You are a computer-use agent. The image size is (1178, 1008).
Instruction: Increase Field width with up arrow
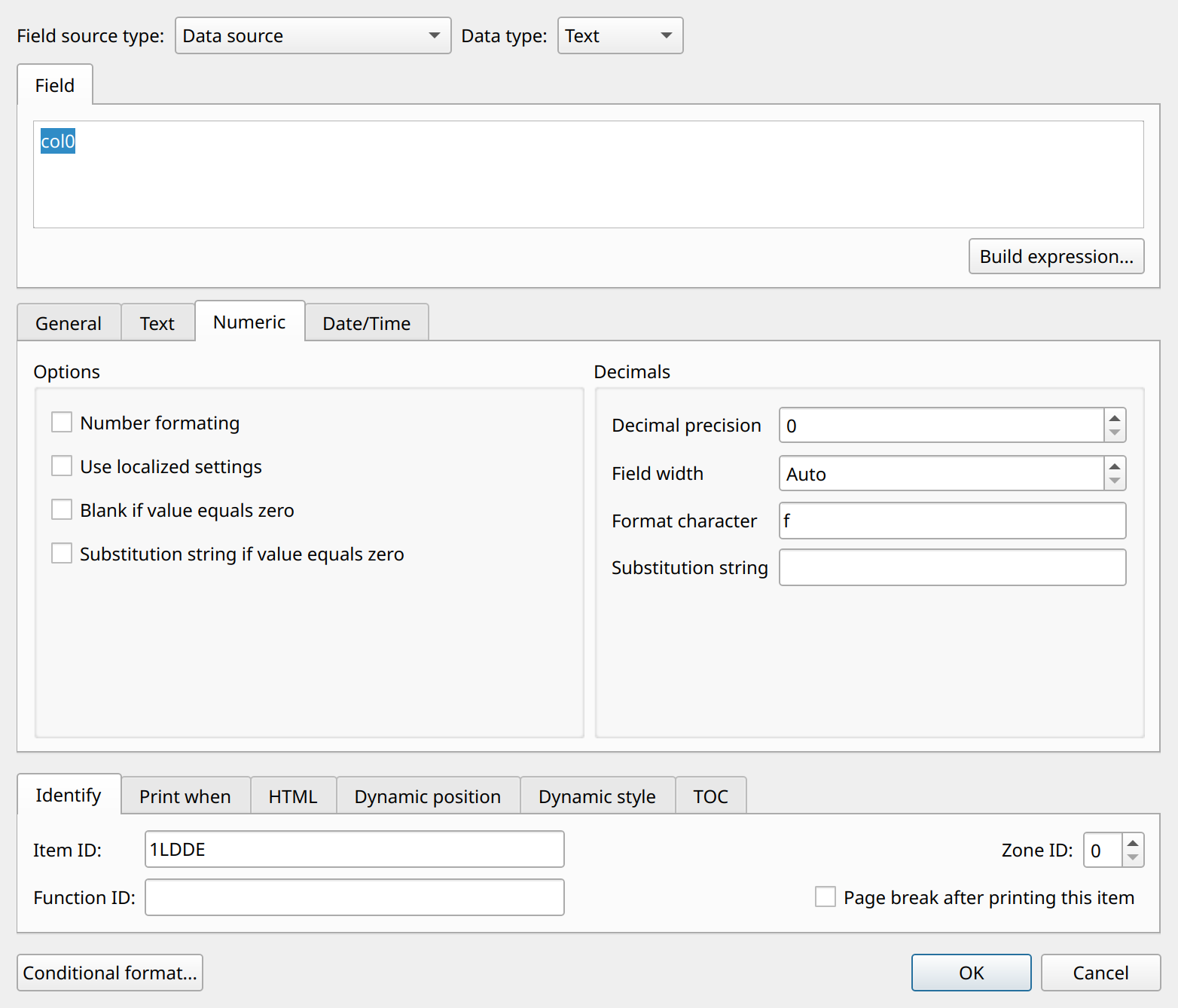(1115, 466)
